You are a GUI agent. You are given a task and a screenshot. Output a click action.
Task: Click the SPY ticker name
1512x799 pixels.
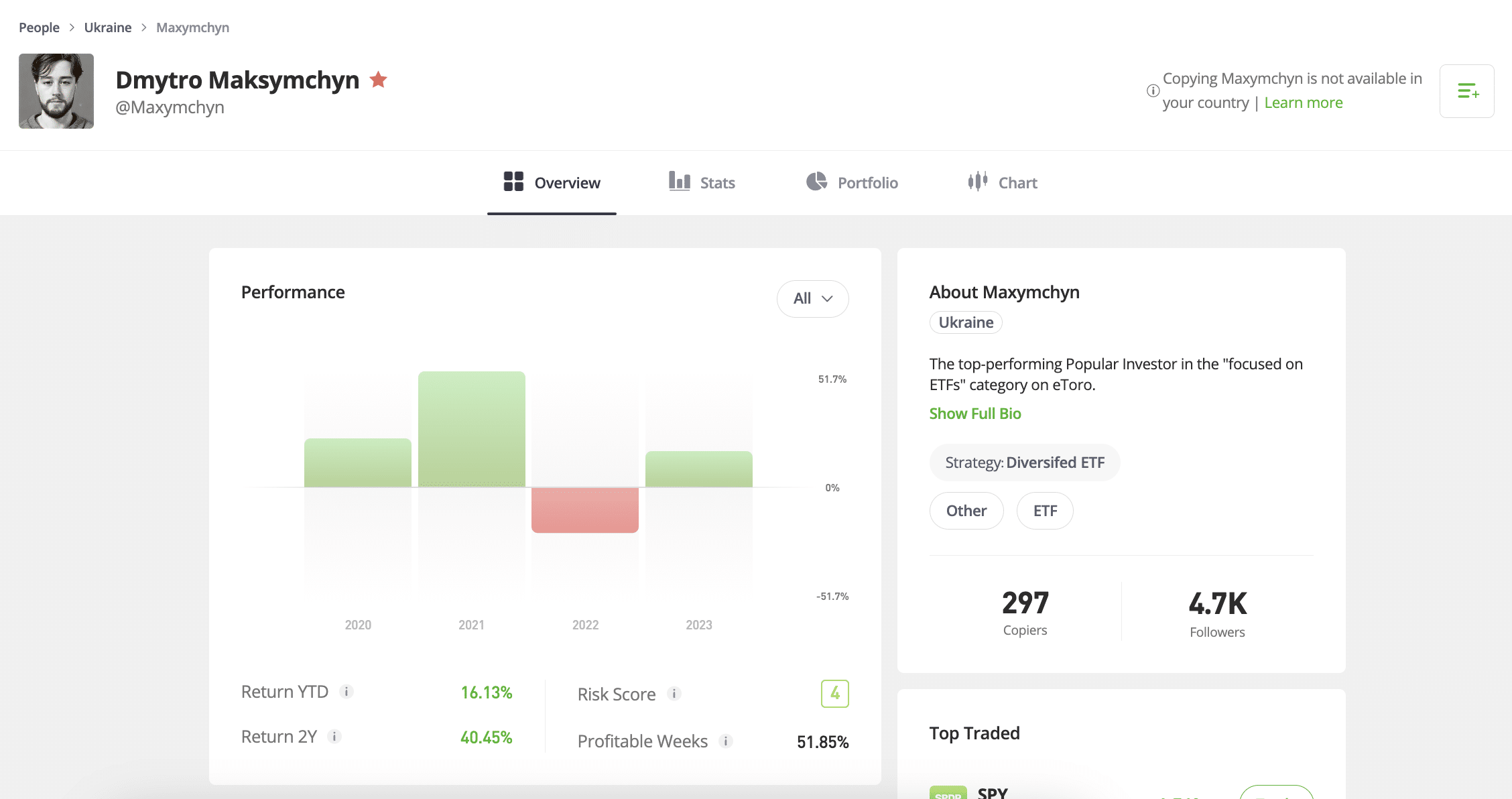pyautogui.click(x=993, y=792)
